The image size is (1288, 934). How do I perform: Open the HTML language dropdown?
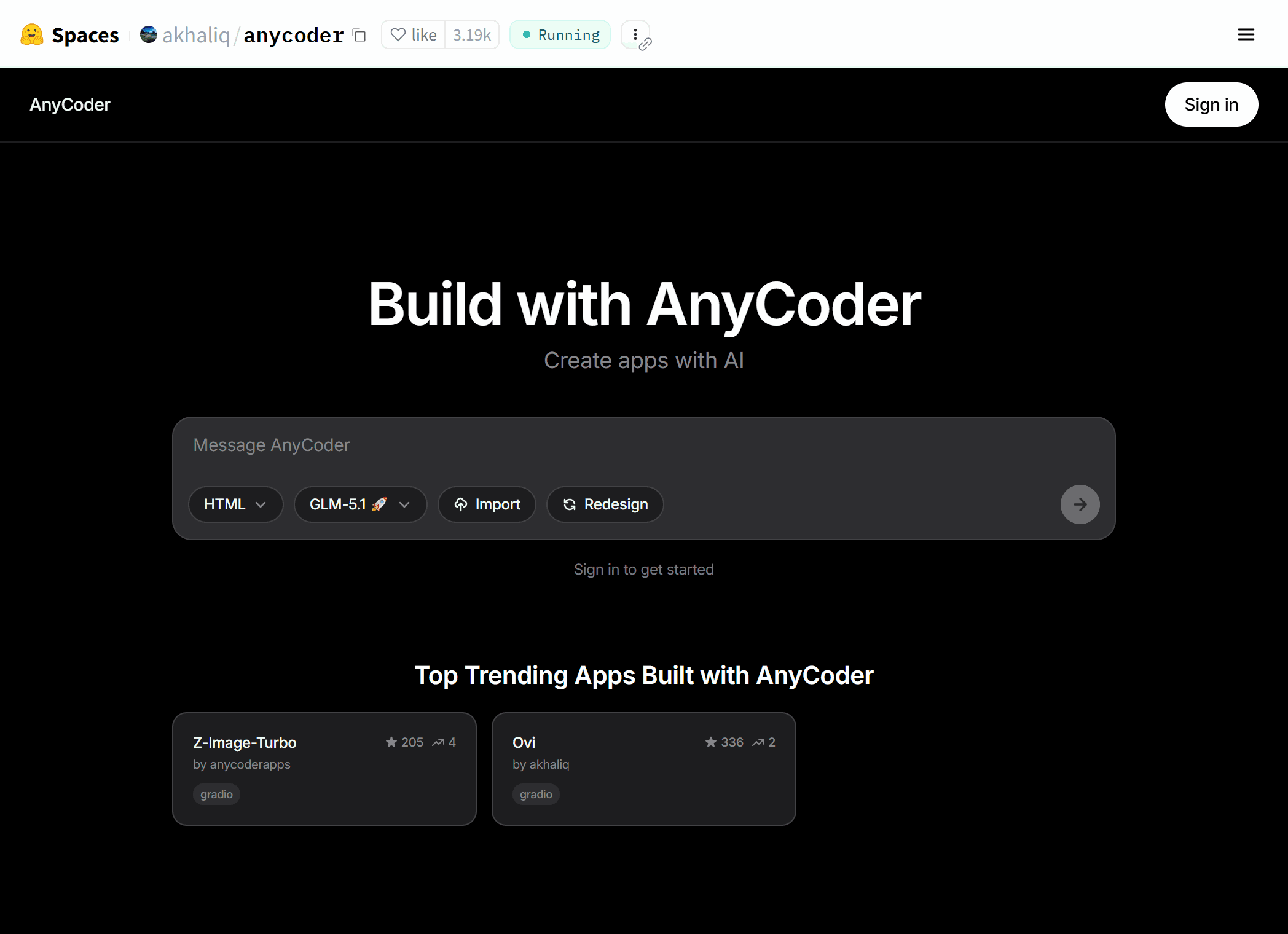point(235,504)
